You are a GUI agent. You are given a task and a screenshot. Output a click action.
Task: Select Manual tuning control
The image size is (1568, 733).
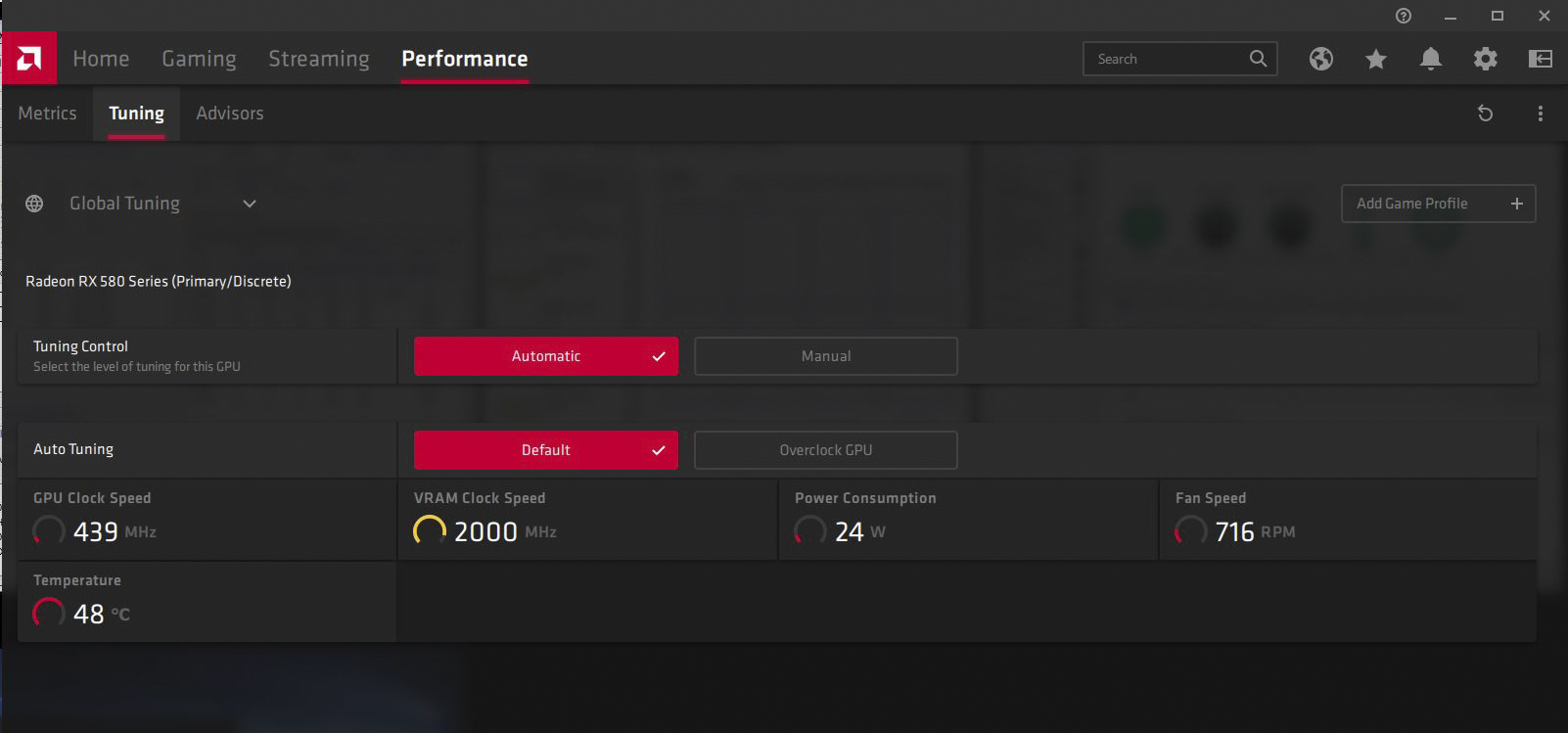click(x=826, y=356)
